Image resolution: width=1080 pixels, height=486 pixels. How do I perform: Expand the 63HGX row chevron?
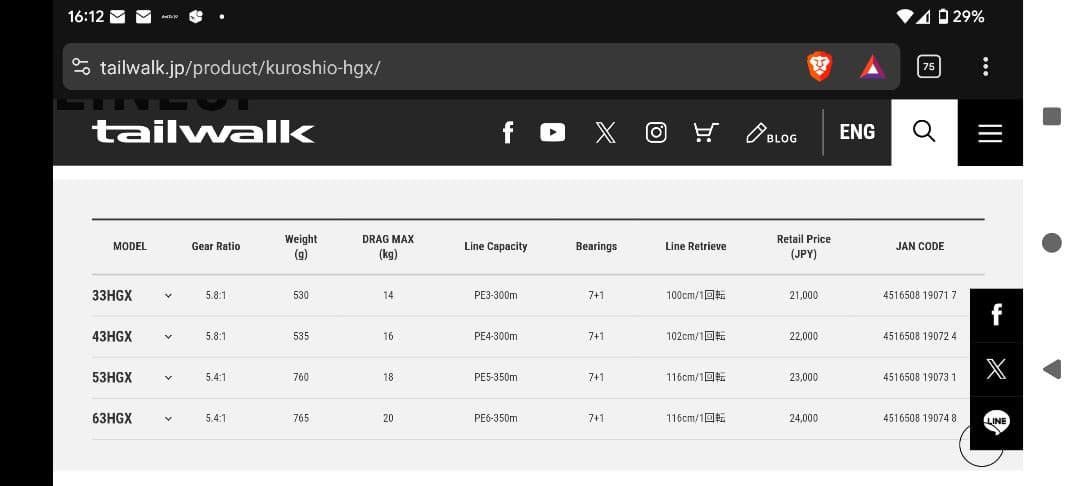[x=168, y=419]
